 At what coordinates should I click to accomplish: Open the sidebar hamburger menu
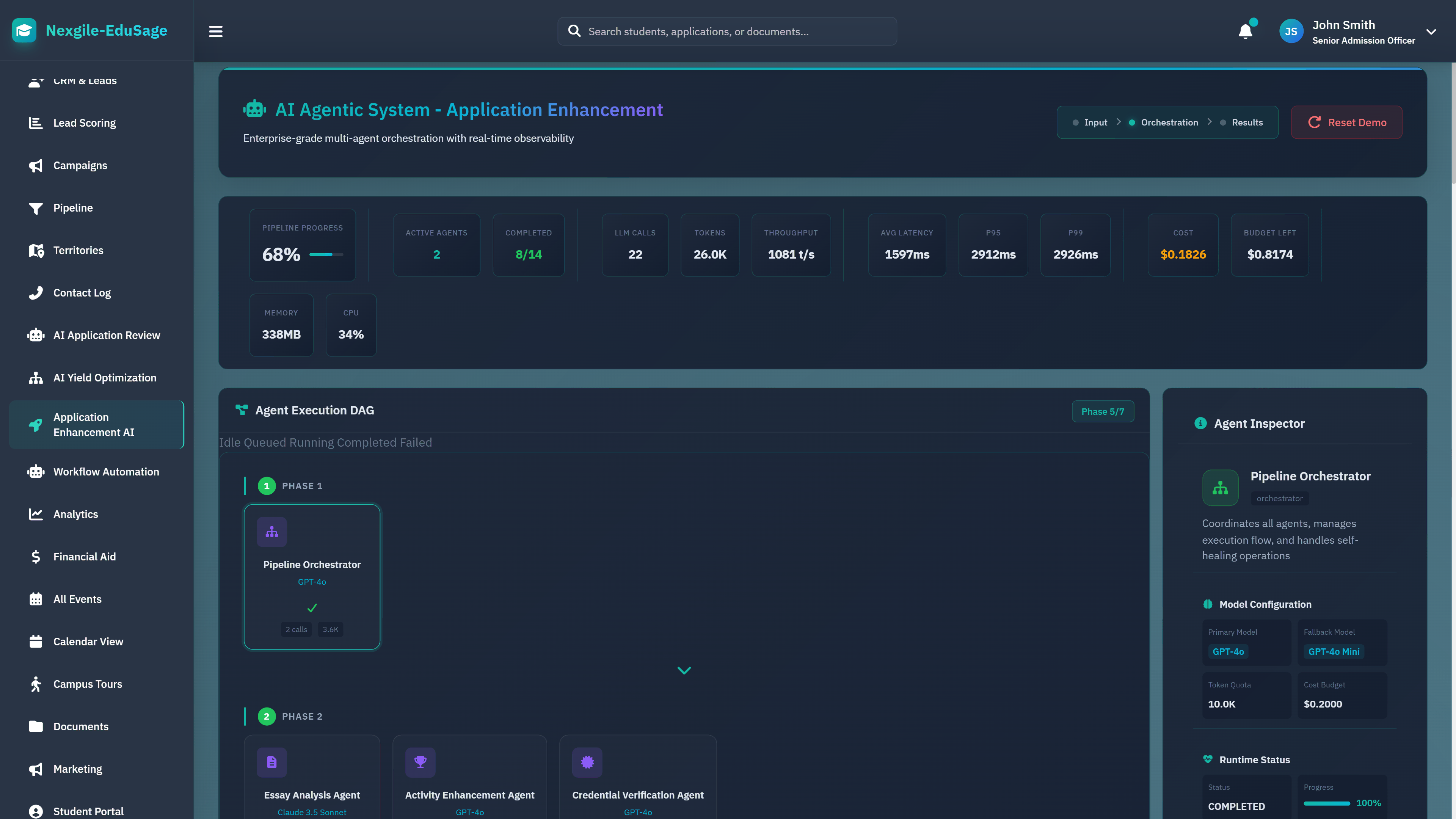[215, 31]
